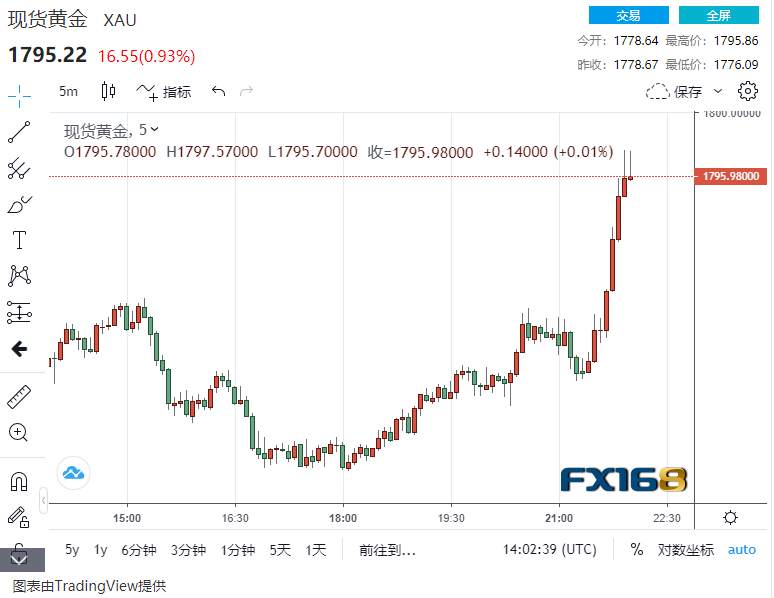Image resolution: width=774 pixels, height=598 pixels.
Task: Click the left-pointing back arrow icon
Action: (x=19, y=349)
